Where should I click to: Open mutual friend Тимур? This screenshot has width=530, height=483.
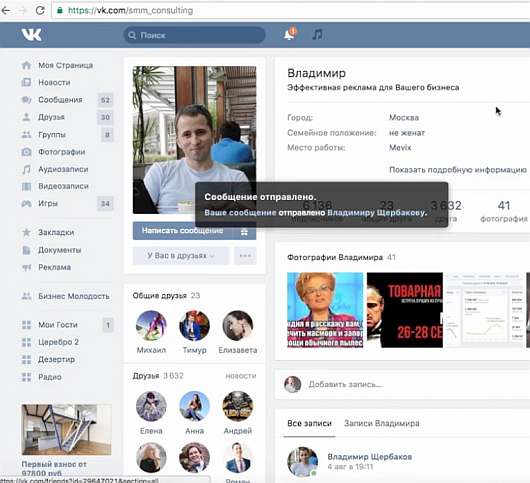pos(194,326)
